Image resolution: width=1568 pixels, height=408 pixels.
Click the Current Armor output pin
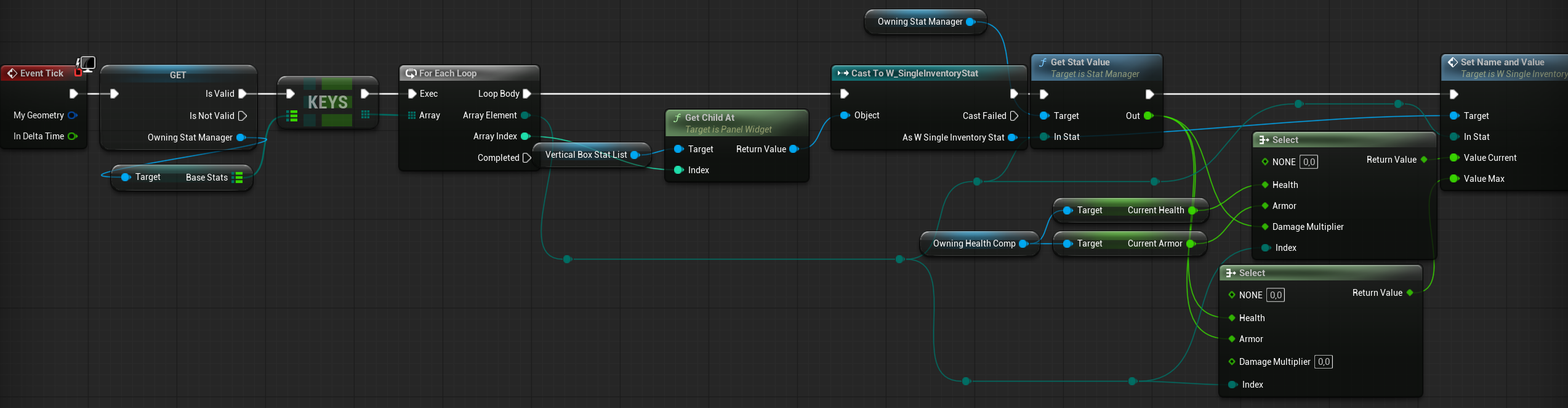(1191, 243)
